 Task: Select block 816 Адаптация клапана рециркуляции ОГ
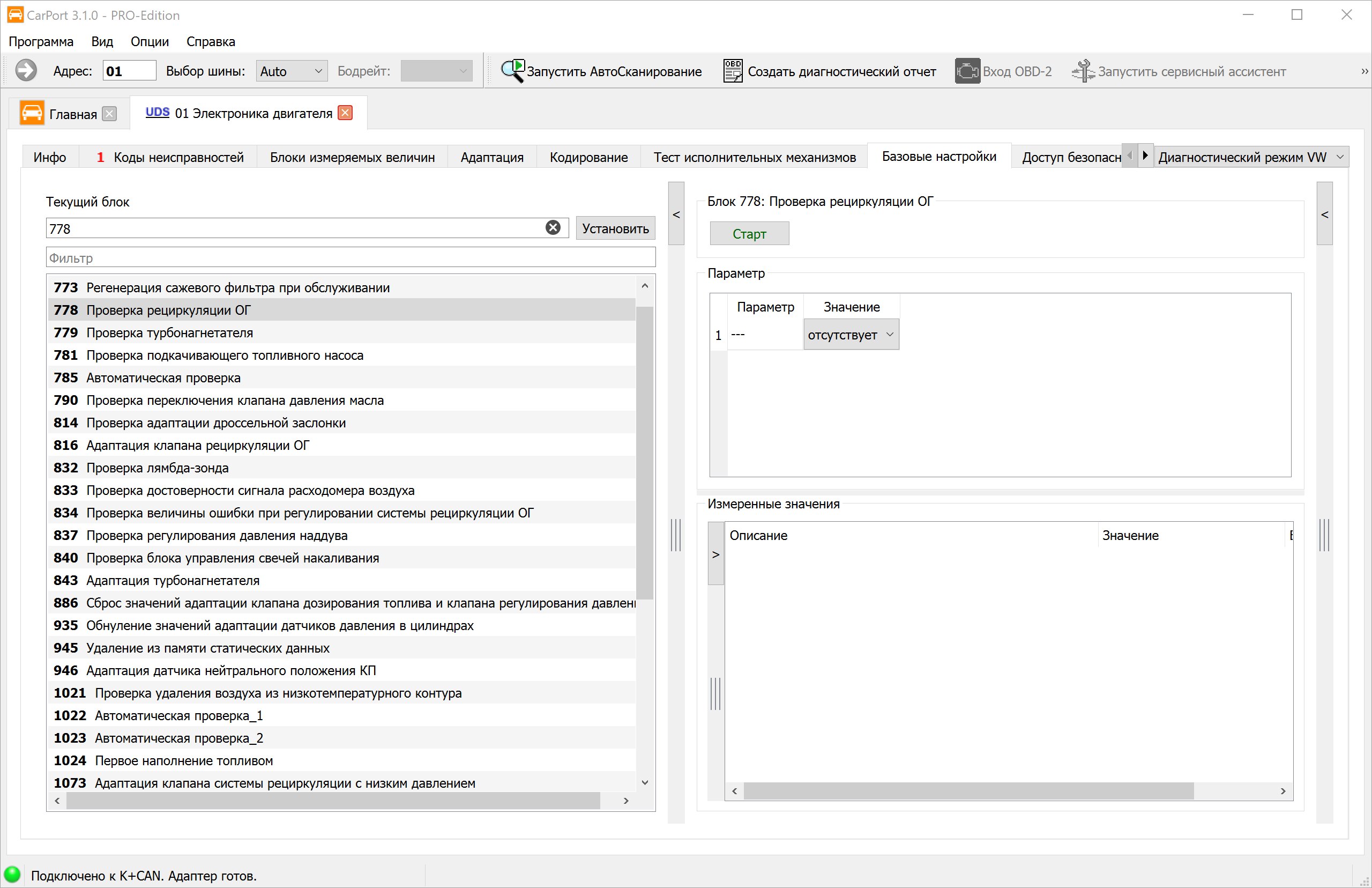pos(341,445)
